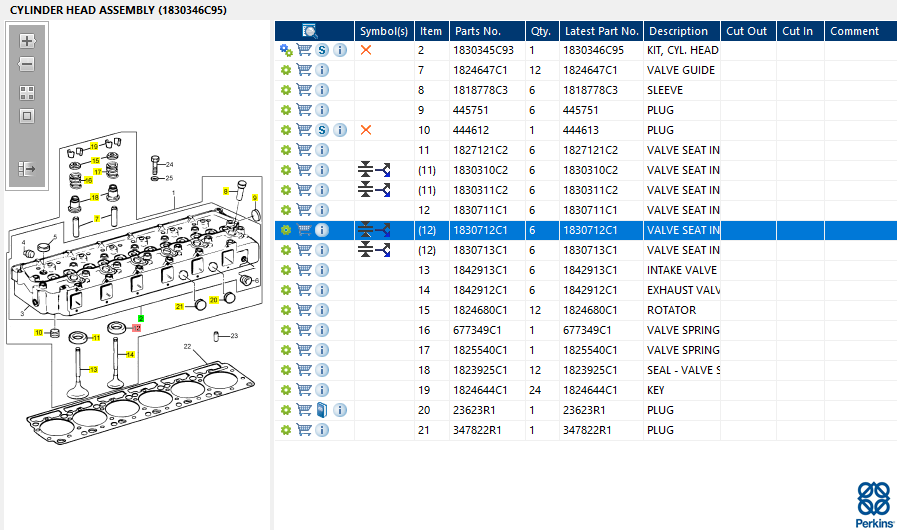
Task: Click callout 20 on the diagram
Action: (213, 300)
